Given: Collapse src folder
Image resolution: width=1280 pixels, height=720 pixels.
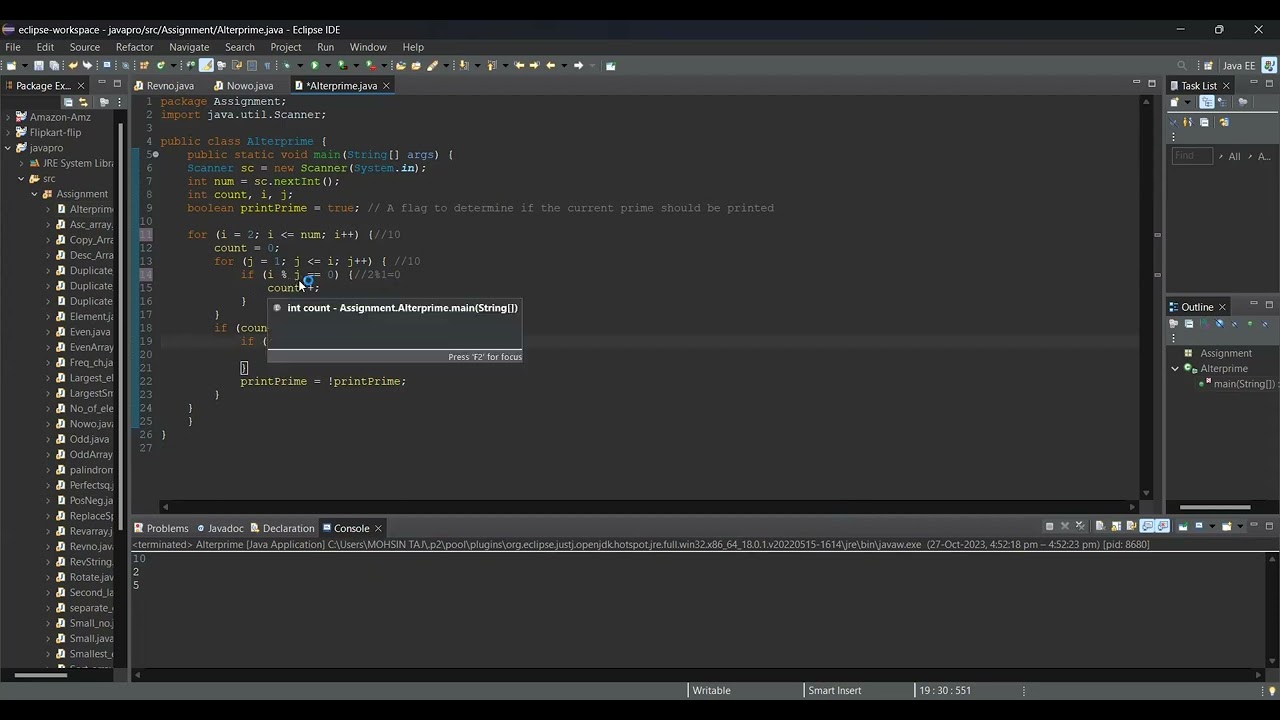Looking at the screenshot, I should click(x=21, y=179).
